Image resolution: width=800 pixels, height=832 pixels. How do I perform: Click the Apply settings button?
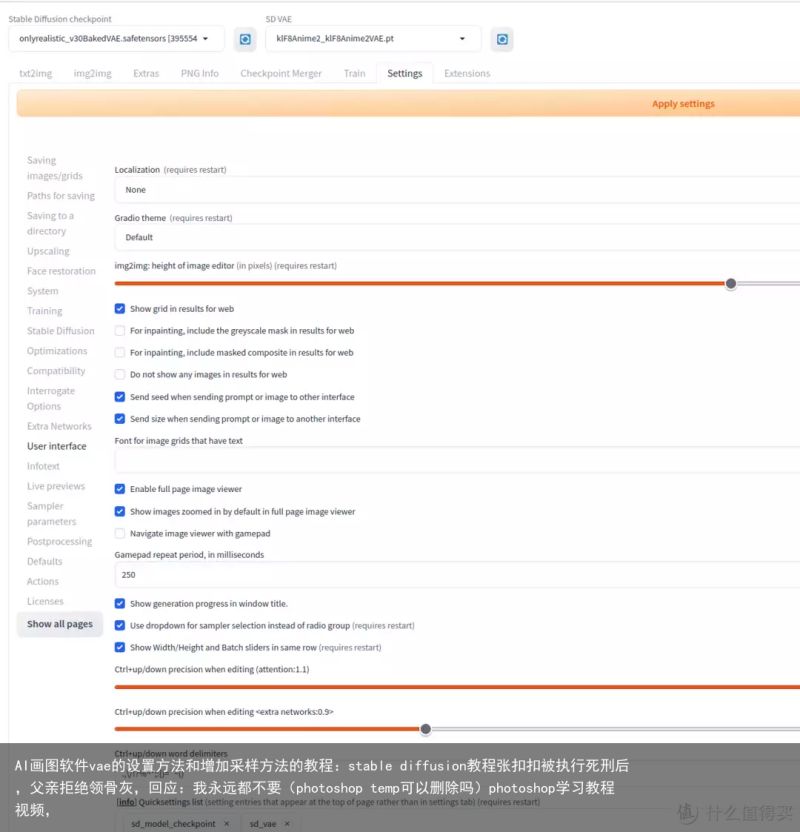408,103
